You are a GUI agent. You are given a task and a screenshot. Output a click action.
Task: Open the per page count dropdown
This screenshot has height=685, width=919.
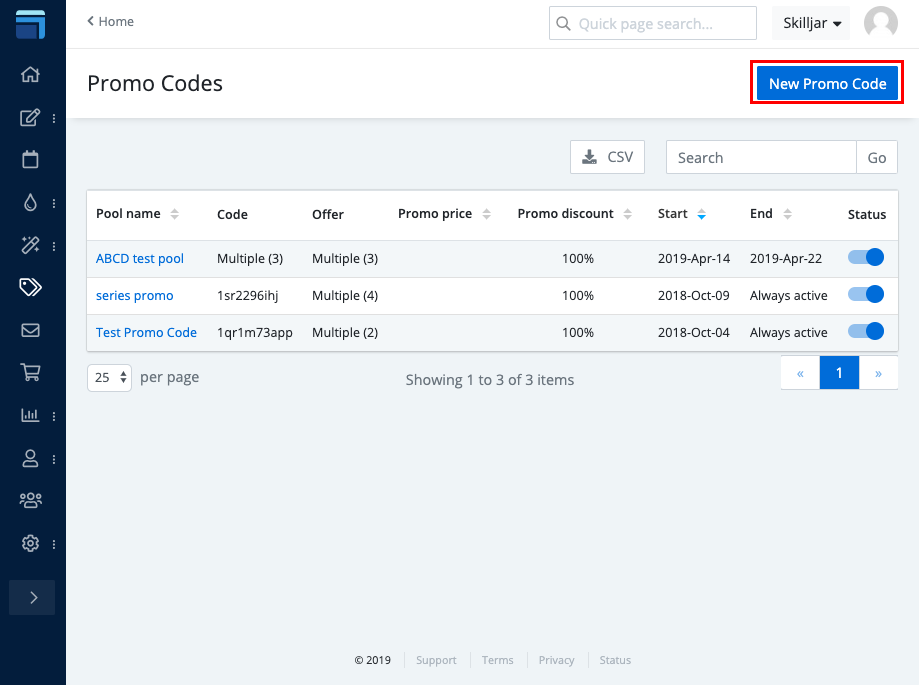pyautogui.click(x=109, y=378)
